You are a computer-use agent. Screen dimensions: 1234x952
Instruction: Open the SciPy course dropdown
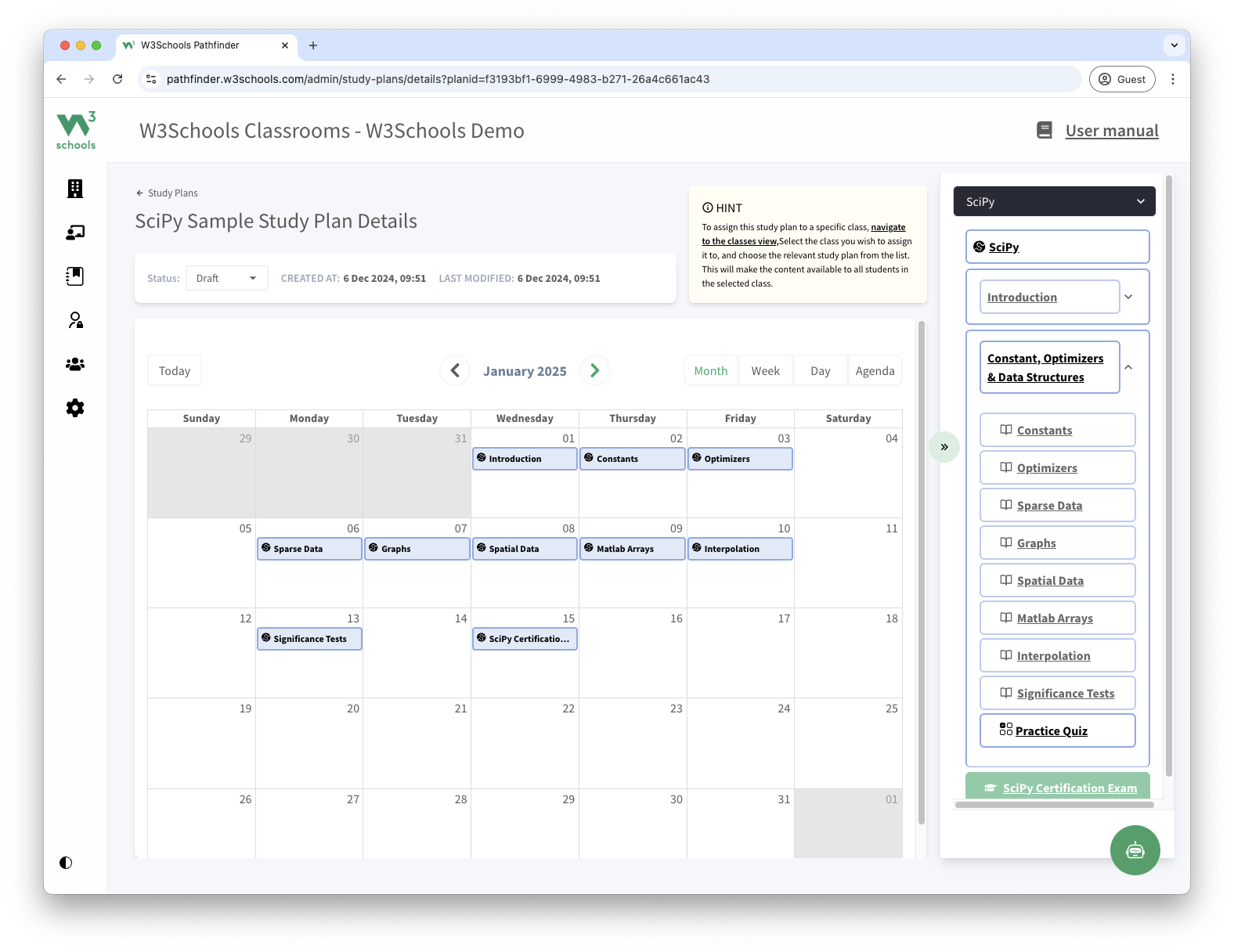[x=1054, y=201]
